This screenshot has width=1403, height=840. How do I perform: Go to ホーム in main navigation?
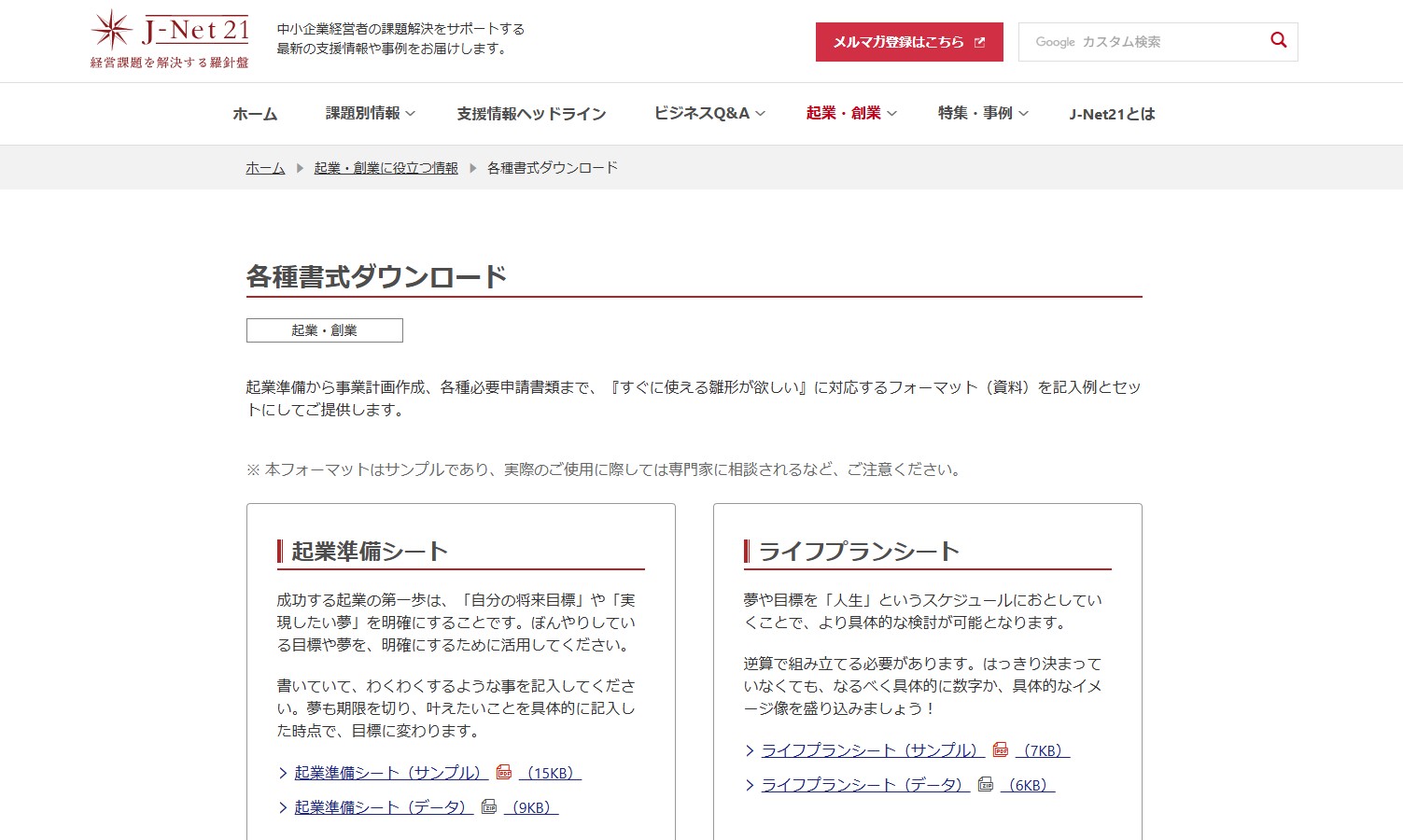[255, 114]
